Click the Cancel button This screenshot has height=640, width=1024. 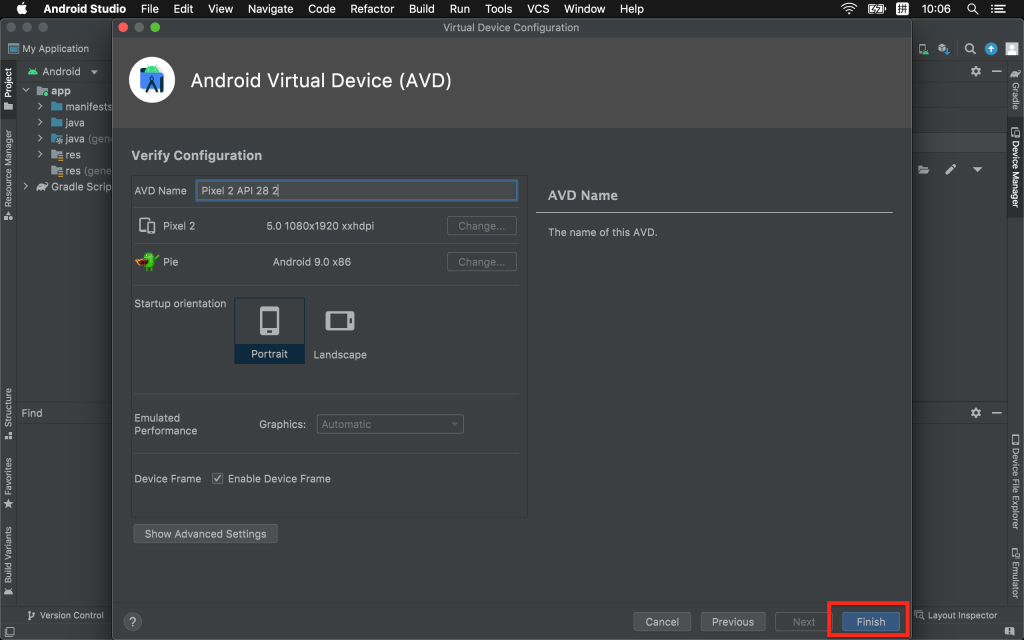coord(662,622)
